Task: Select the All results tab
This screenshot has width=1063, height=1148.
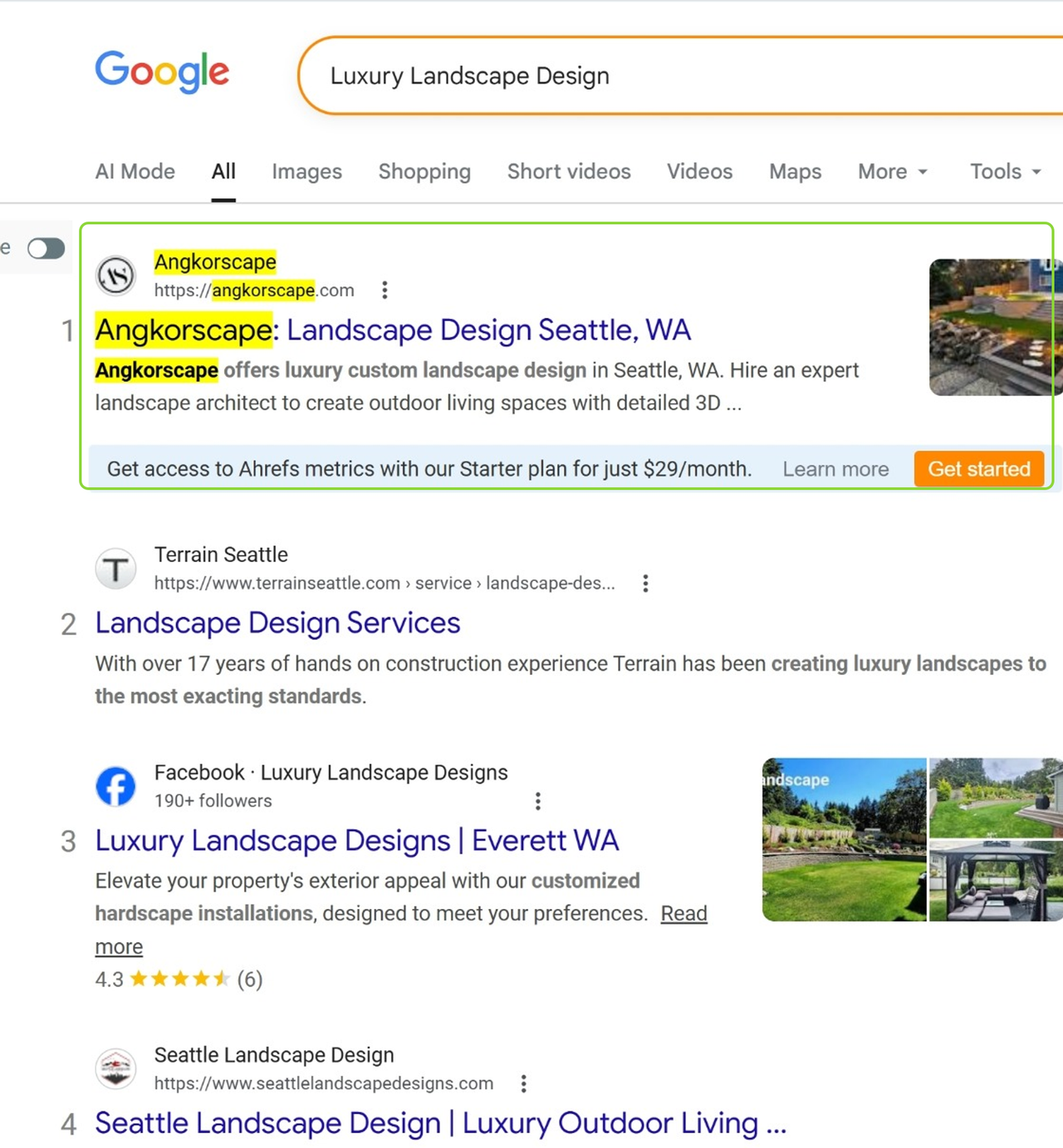Action: click(223, 172)
